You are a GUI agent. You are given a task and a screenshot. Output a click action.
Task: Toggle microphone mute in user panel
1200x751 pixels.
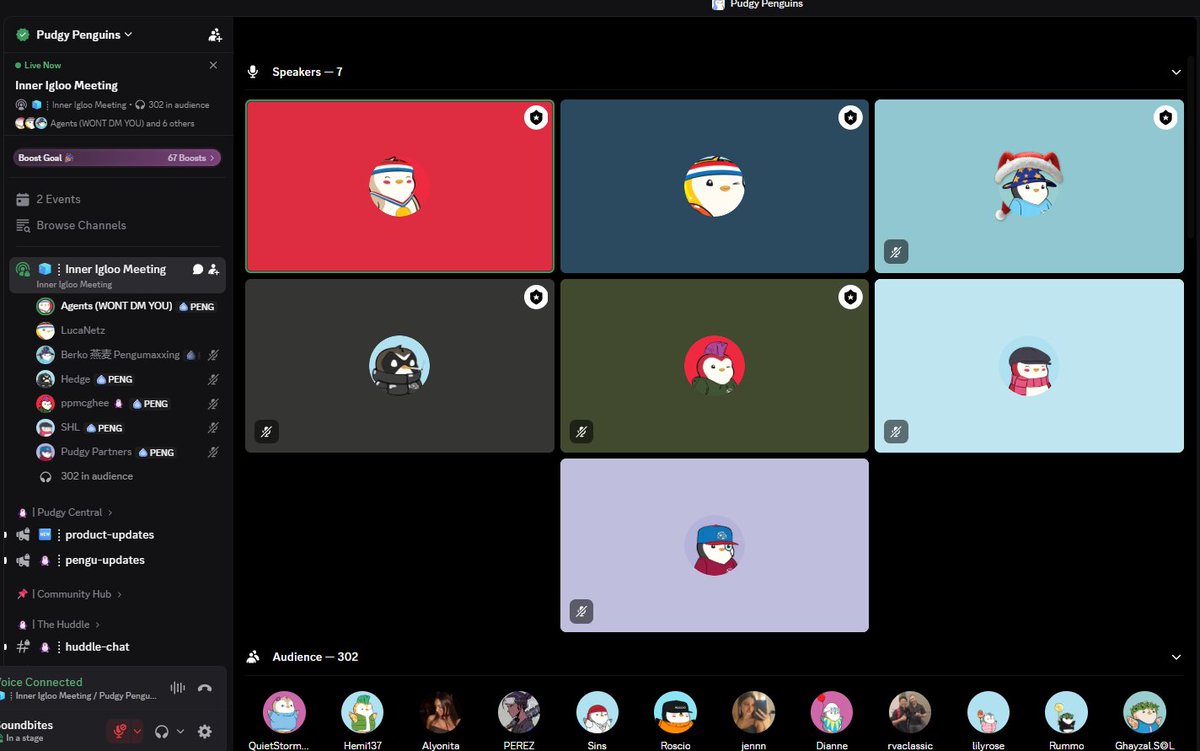[119, 732]
